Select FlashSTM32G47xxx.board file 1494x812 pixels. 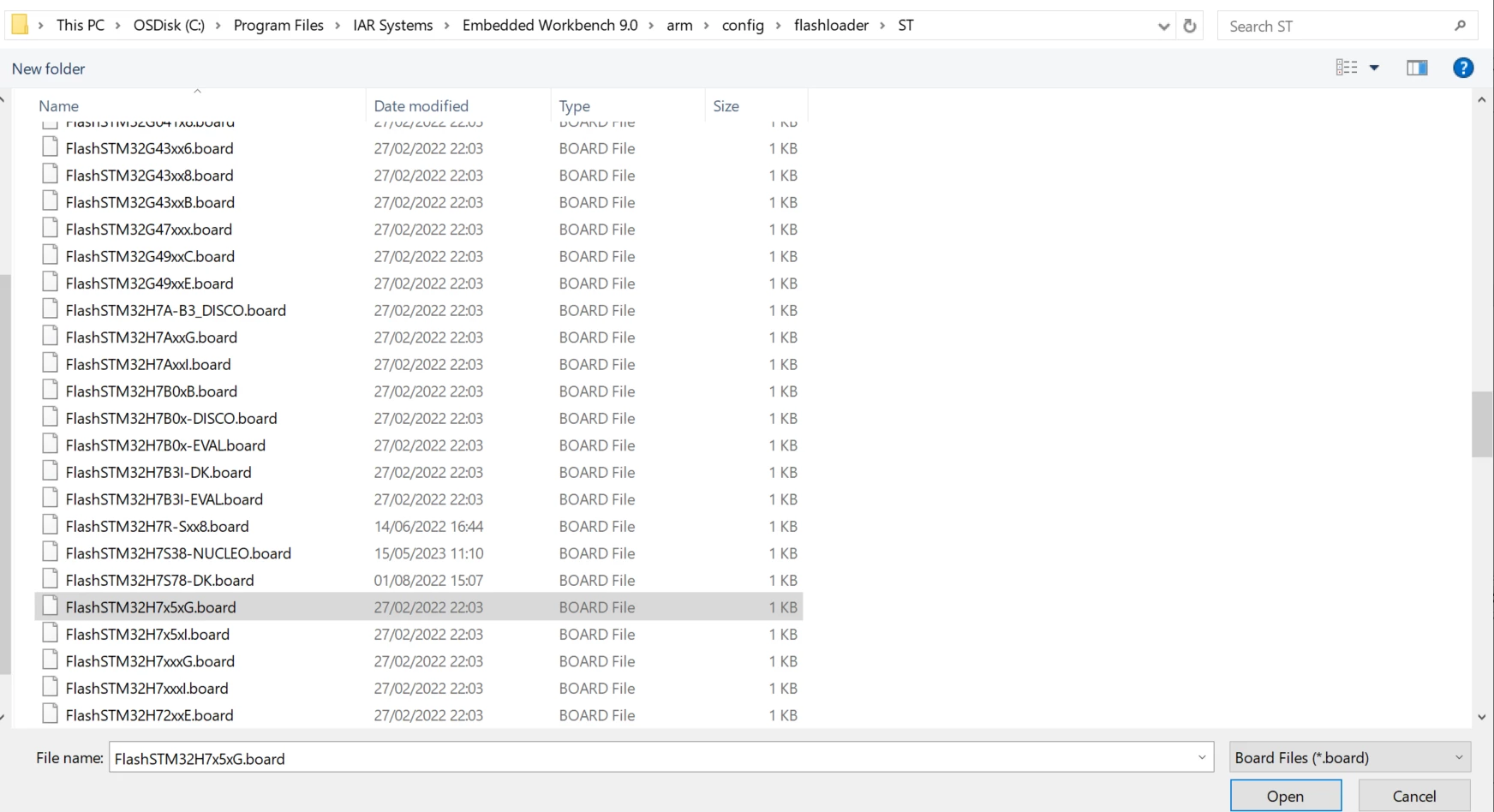pos(419,229)
